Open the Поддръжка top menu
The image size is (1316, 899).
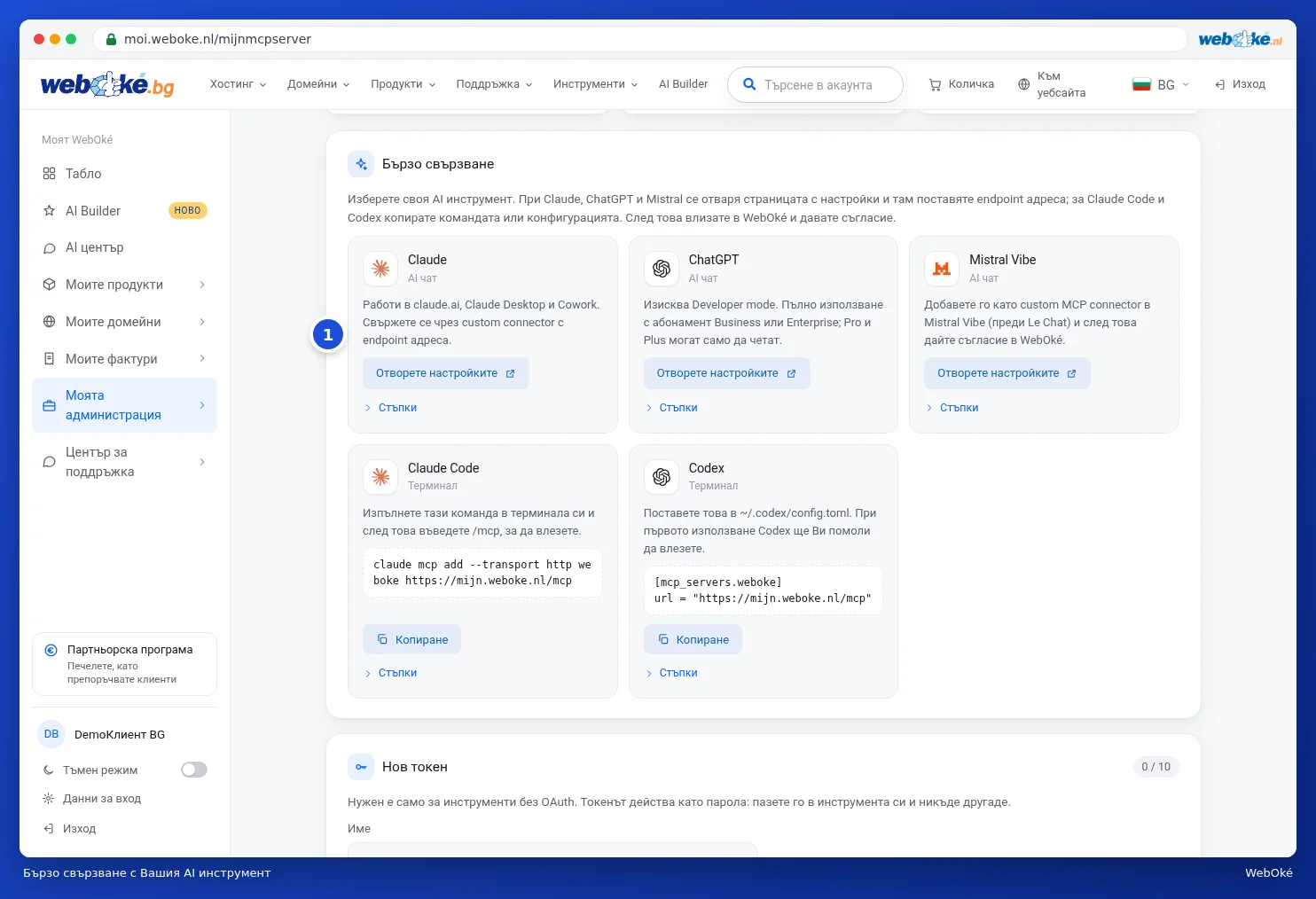[x=494, y=84]
